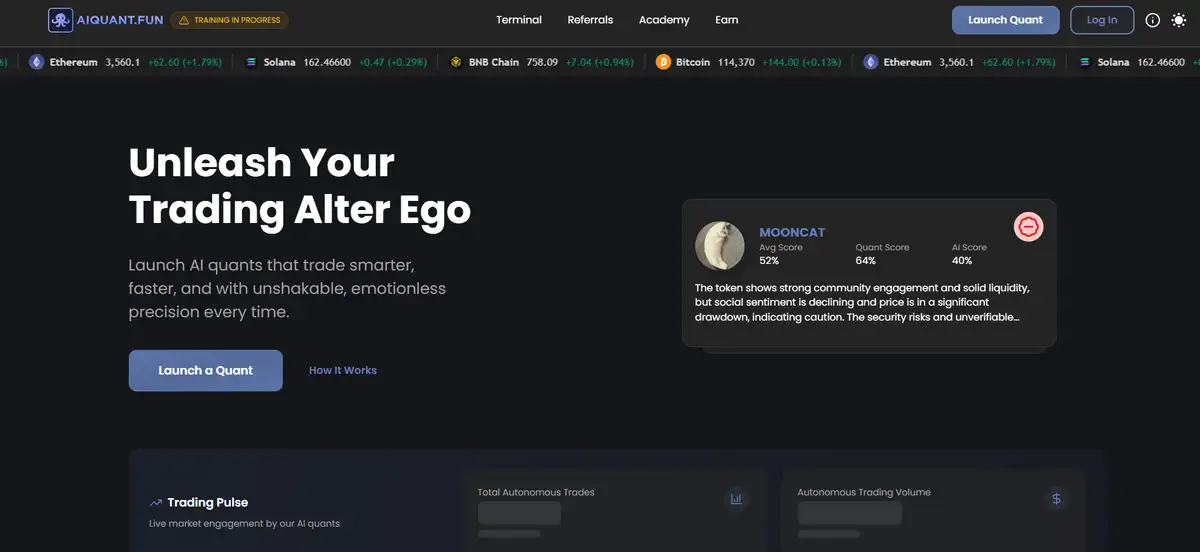Click the warning triangle in Training In Progress badge
The height and width of the screenshot is (552, 1200).
(x=184, y=20)
